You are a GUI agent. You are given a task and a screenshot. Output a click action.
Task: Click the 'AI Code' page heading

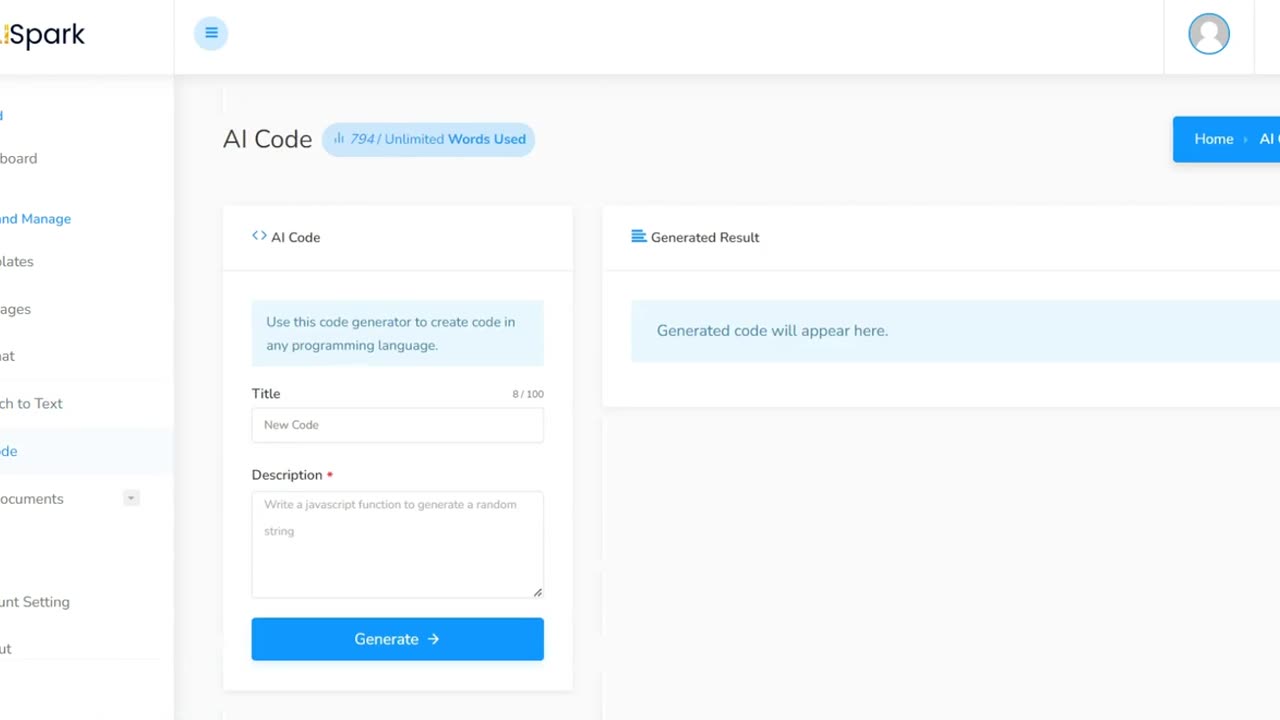click(x=267, y=139)
